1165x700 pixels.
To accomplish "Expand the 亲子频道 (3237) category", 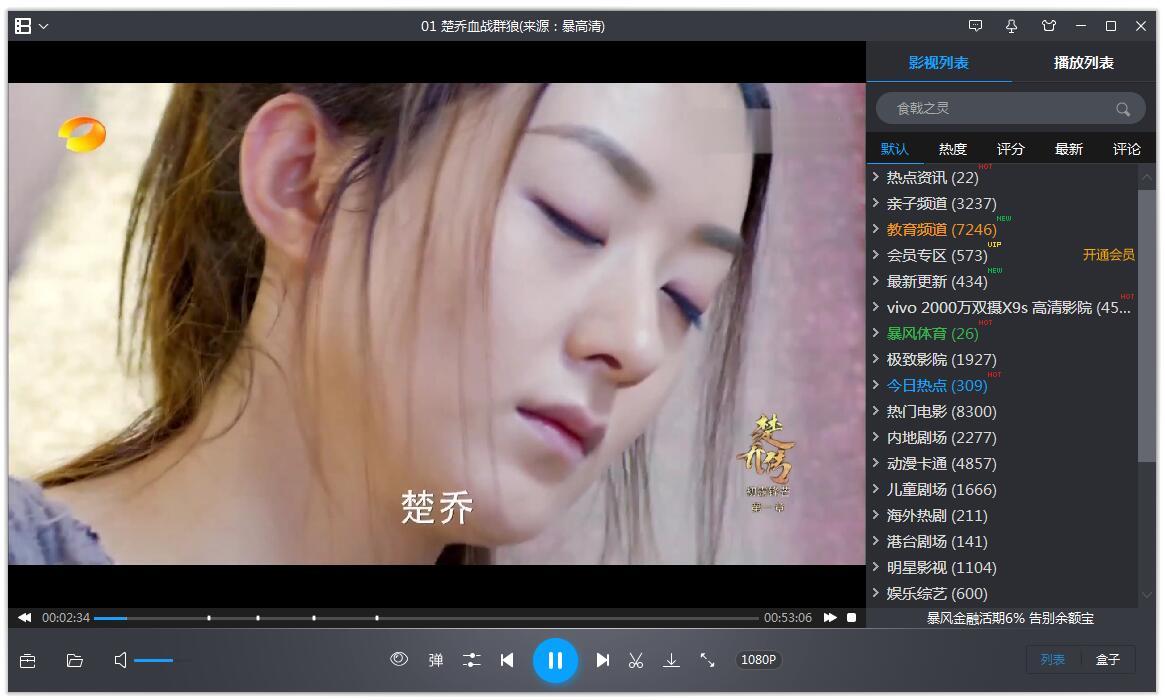I will pyautogui.click(x=876, y=203).
